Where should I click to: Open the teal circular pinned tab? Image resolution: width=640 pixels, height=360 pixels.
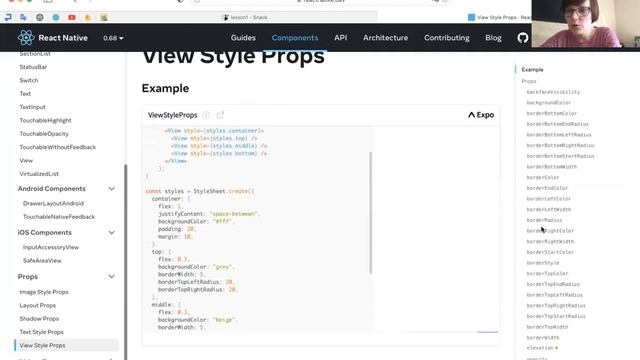56,17
